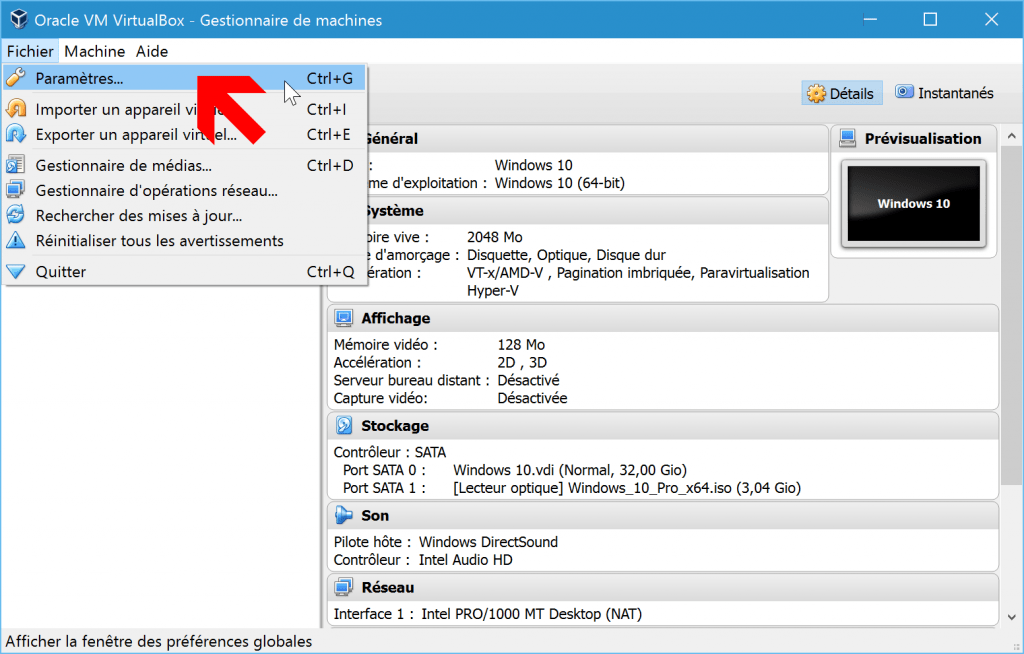Open Gestionnaire d'opérations réseau…
This screenshot has height=654, width=1024.
[x=184, y=190]
